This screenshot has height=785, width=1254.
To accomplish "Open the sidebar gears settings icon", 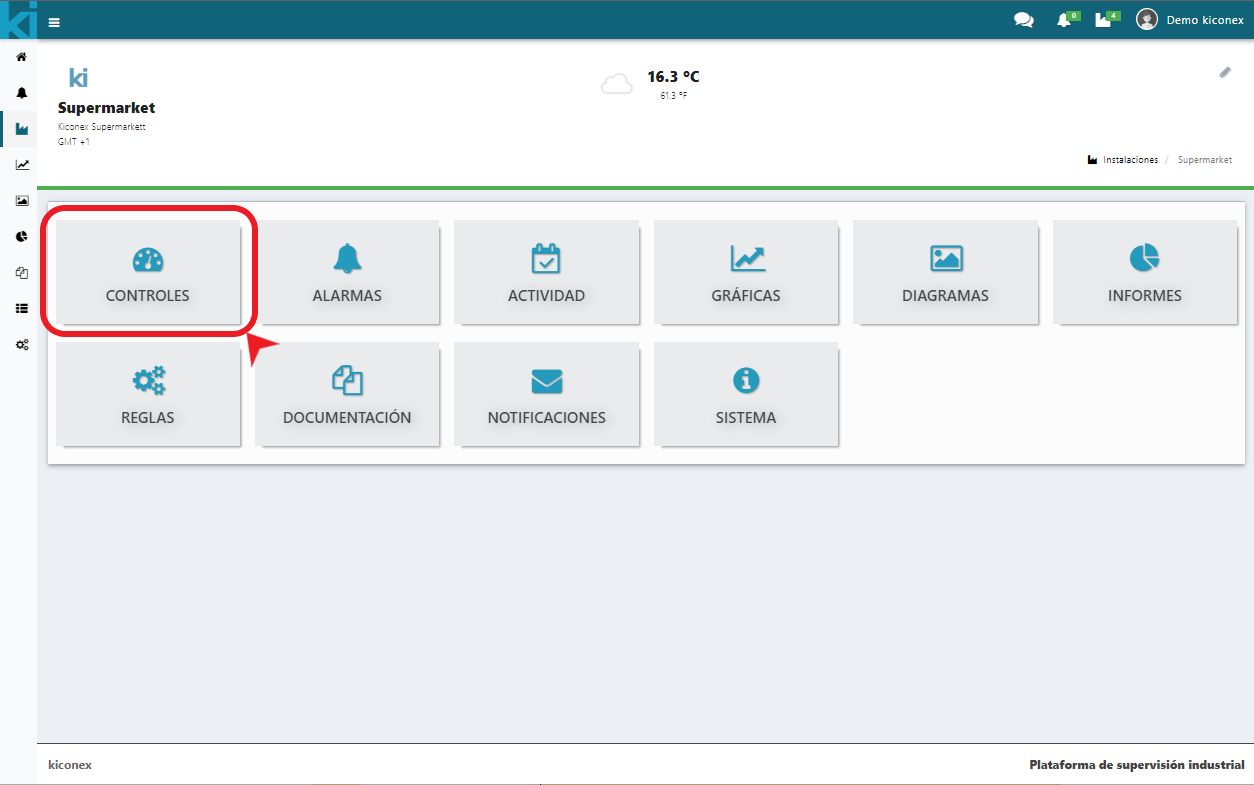I will coord(21,344).
